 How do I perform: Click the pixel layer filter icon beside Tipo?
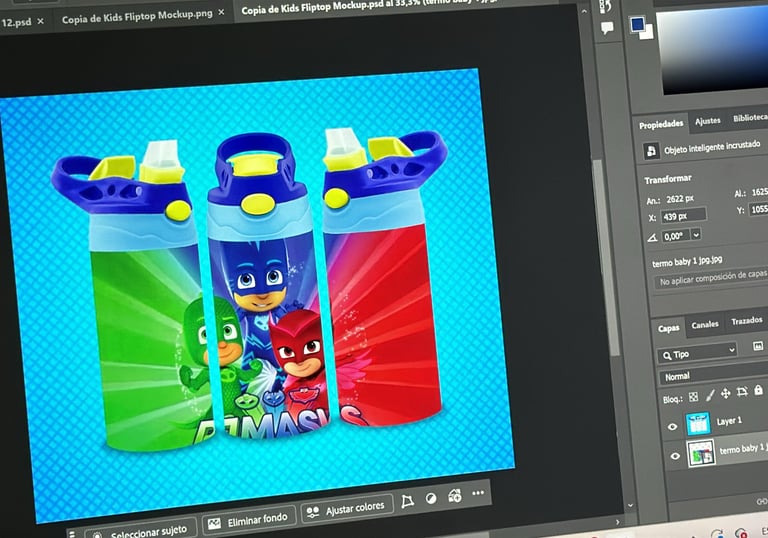[x=758, y=346]
